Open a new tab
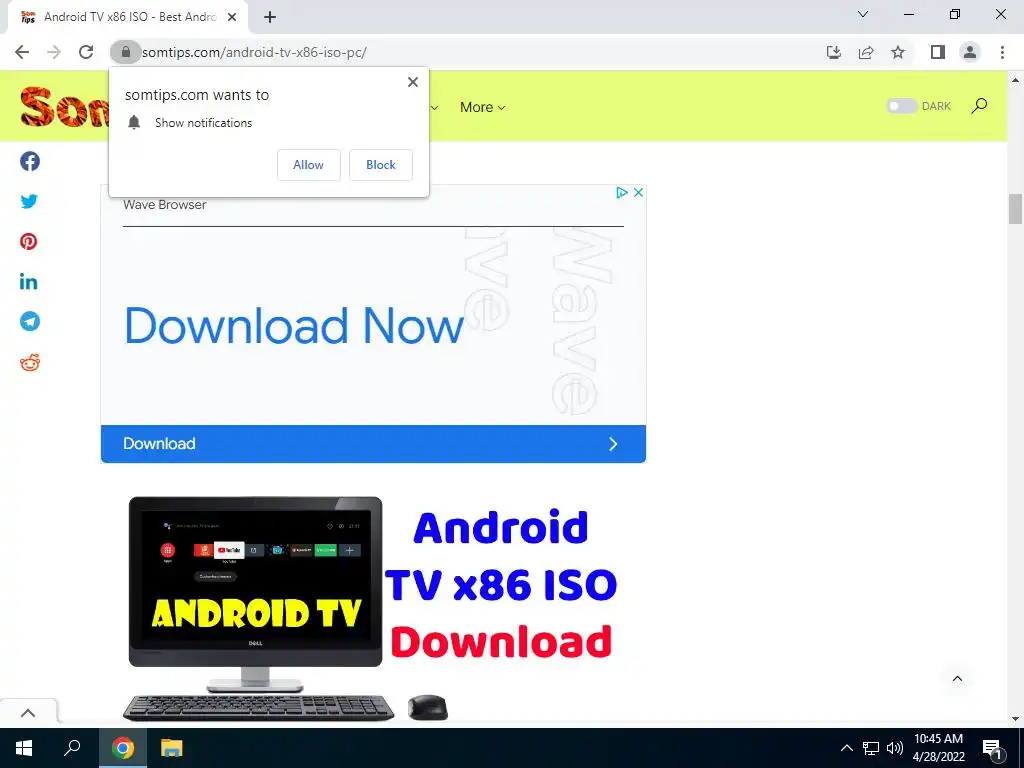Image resolution: width=1024 pixels, height=768 pixels. click(x=270, y=17)
